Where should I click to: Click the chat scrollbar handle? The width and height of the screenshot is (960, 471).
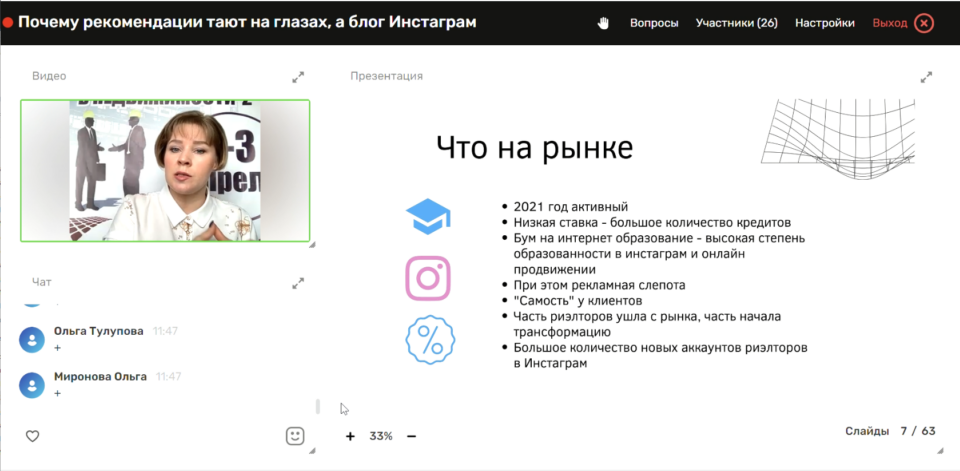(x=318, y=406)
